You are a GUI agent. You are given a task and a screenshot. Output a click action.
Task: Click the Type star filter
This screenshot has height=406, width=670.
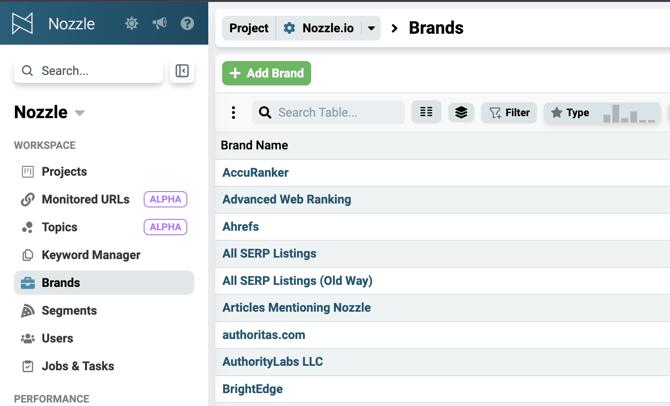coord(570,112)
